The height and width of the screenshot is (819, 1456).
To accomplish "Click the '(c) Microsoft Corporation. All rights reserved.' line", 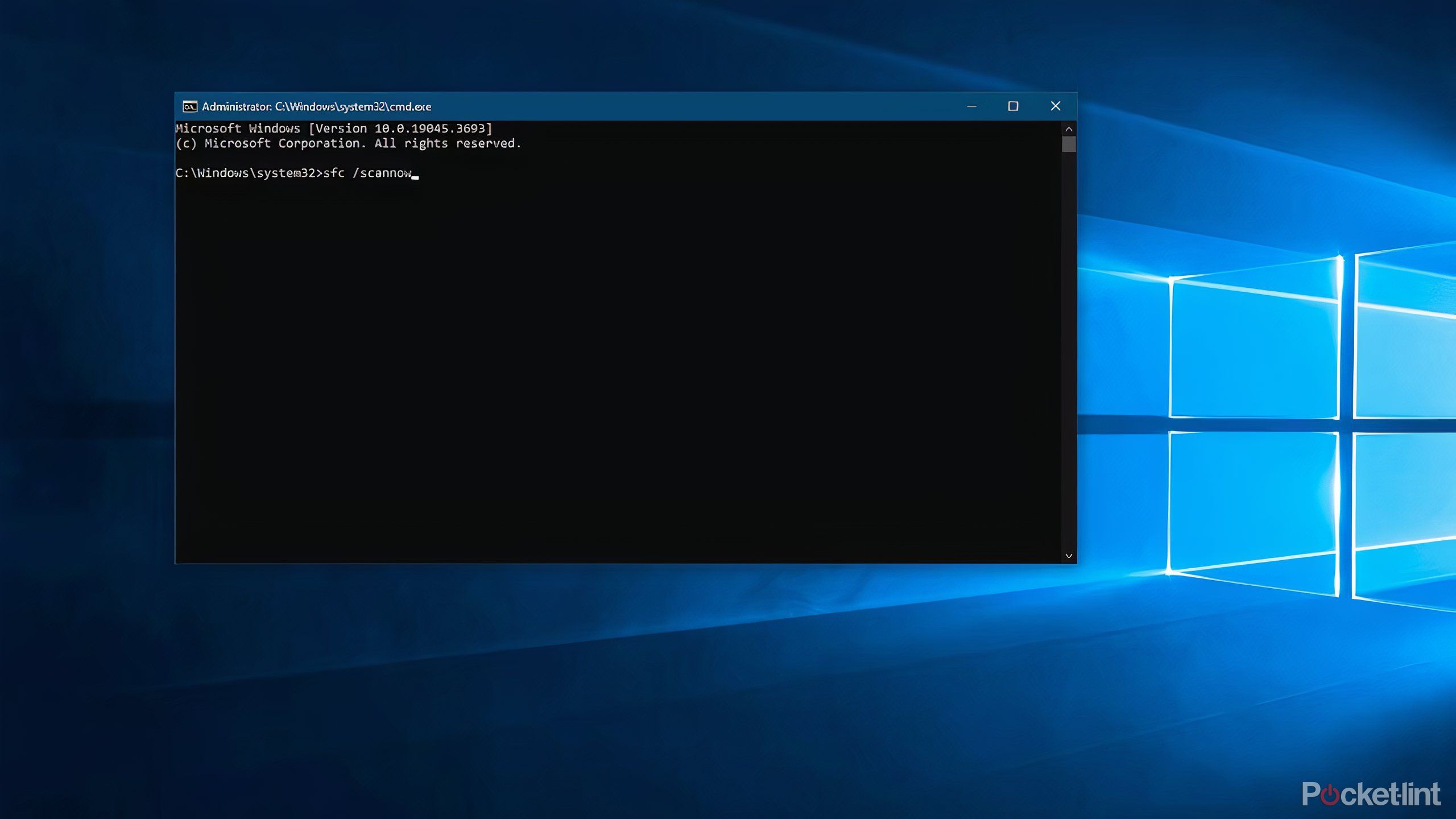I will 349,143.
